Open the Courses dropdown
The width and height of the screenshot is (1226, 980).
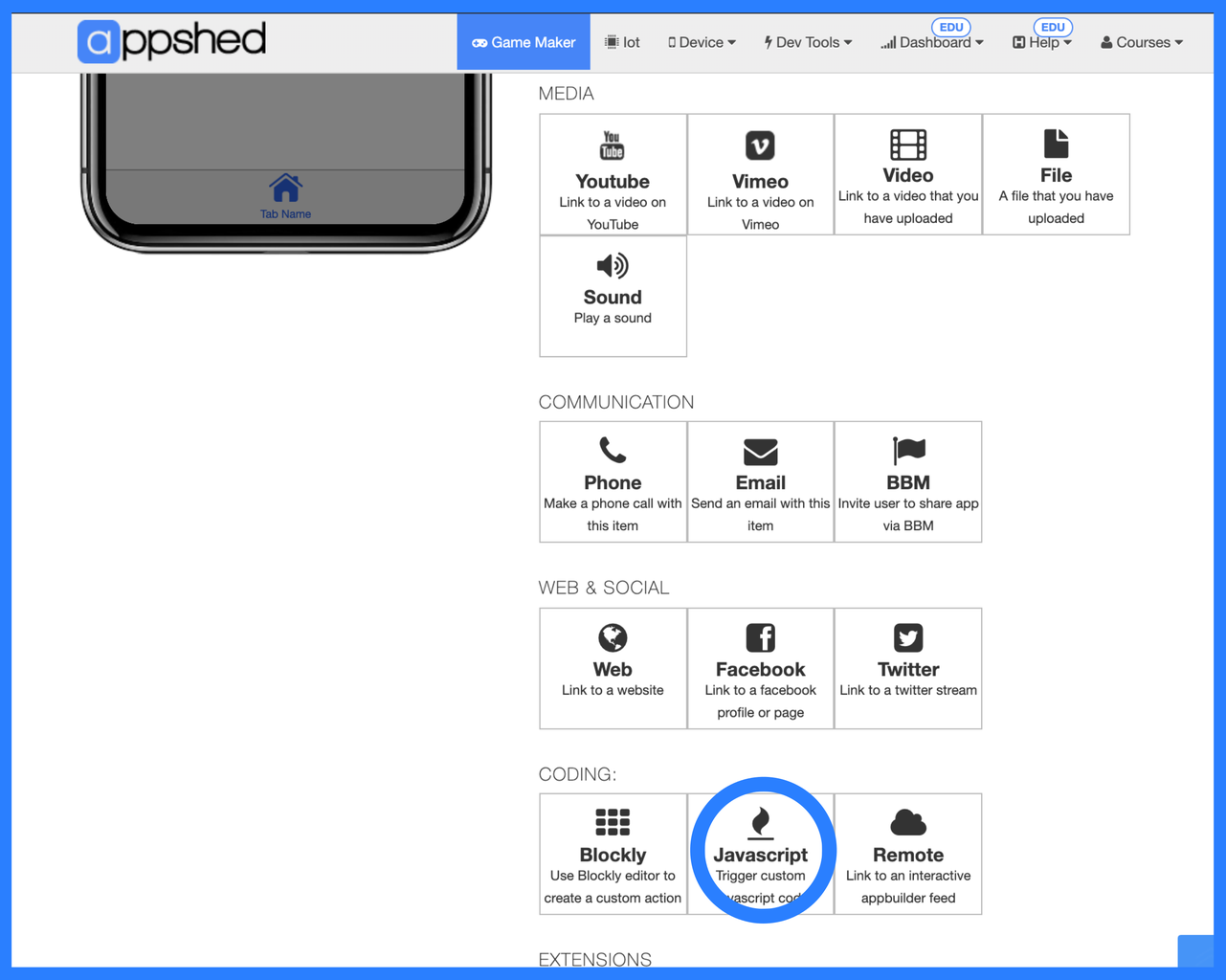tap(1141, 42)
